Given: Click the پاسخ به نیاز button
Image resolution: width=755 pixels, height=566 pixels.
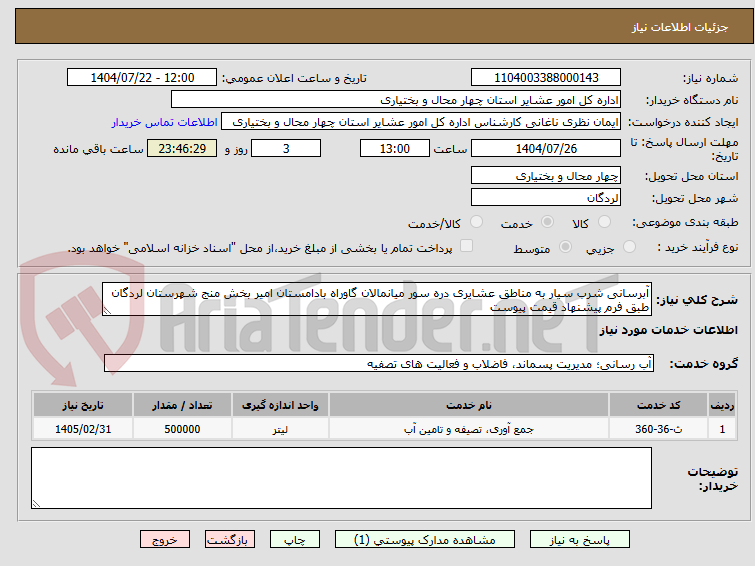Looking at the screenshot, I should click(x=579, y=540).
